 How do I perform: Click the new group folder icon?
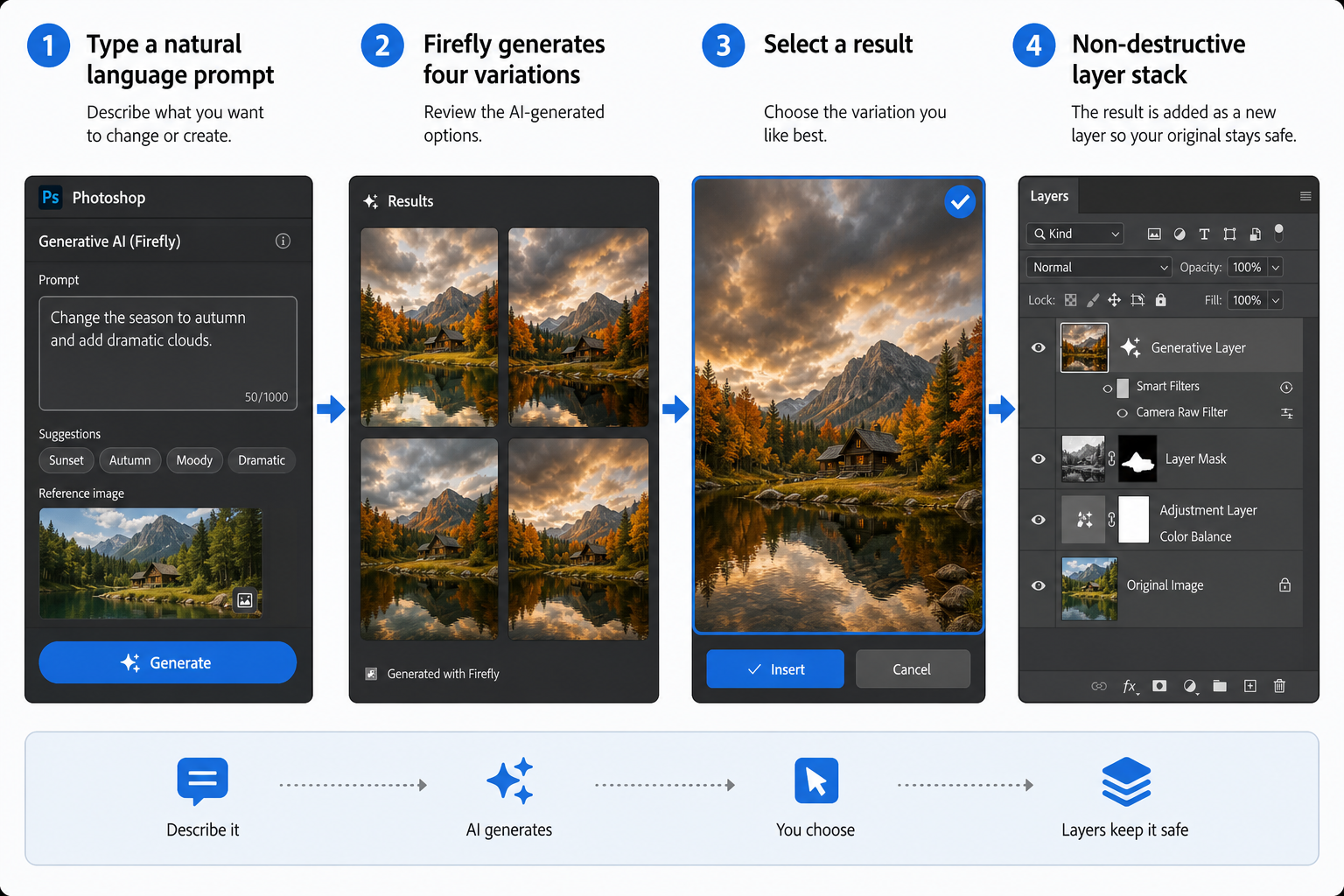pyautogui.click(x=1220, y=686)
